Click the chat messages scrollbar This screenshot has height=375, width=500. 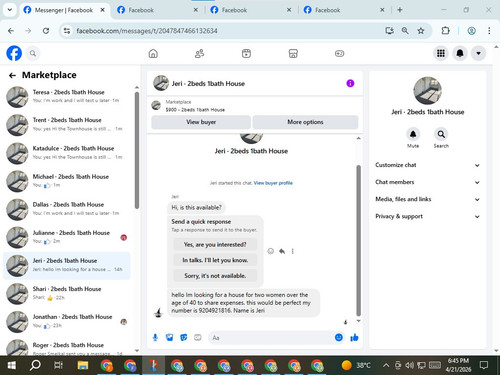tap(359, 240)
